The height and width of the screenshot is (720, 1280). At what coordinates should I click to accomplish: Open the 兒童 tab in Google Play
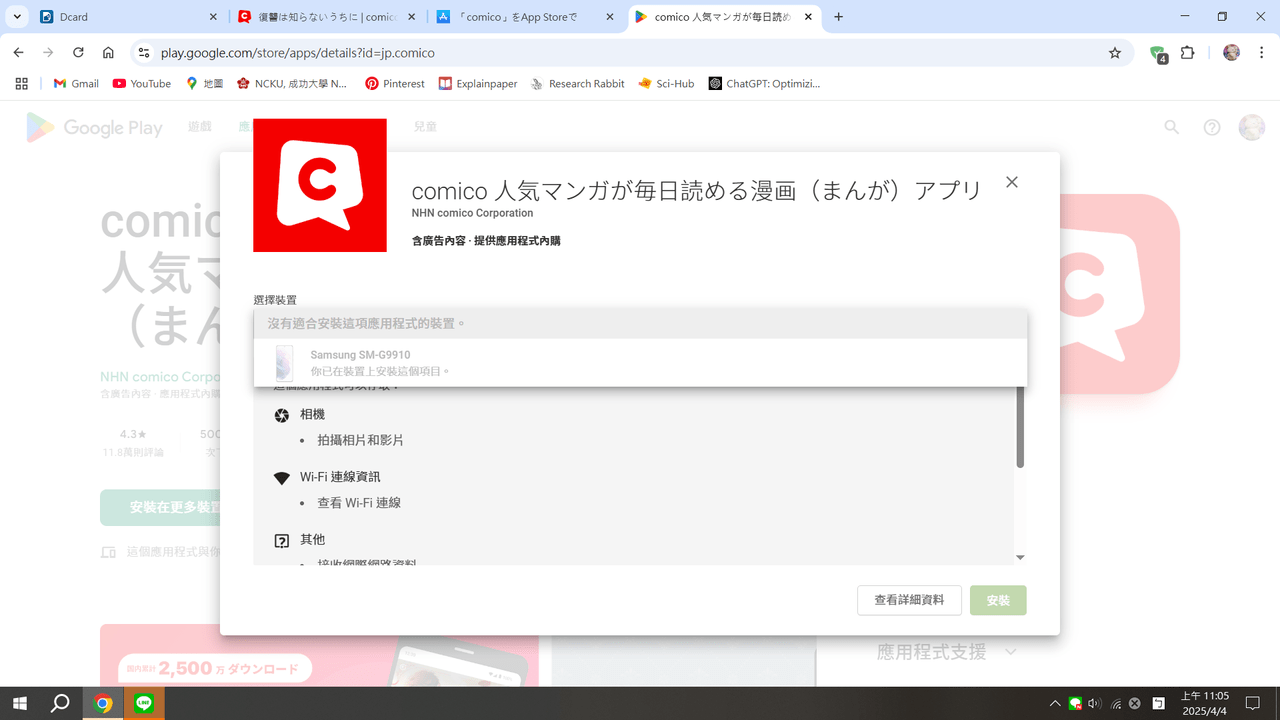click(x=426, y=127)
